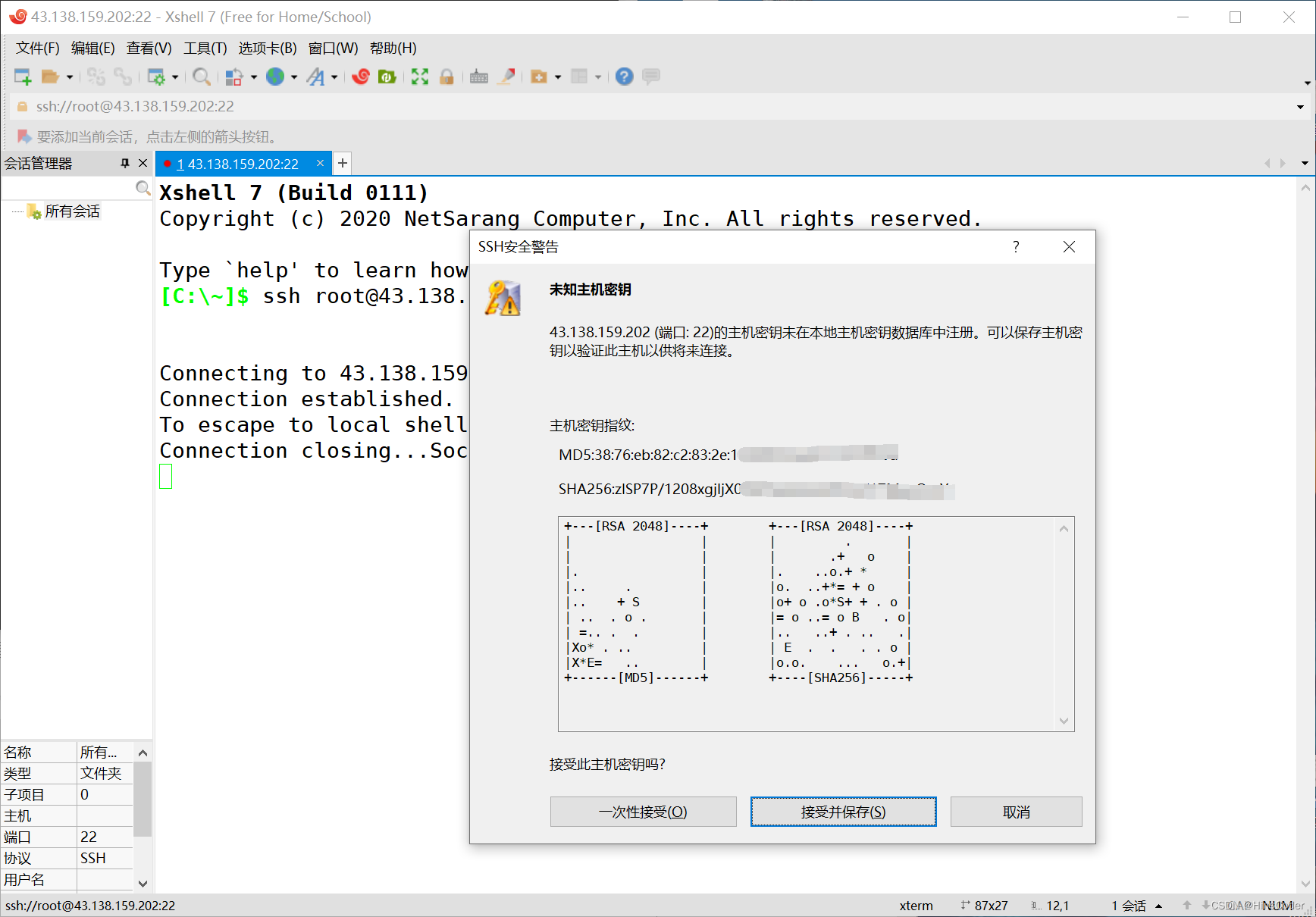Click the session count up arrow in status bar
This screenshot has height=917, width=1316.
point(1158,906)
